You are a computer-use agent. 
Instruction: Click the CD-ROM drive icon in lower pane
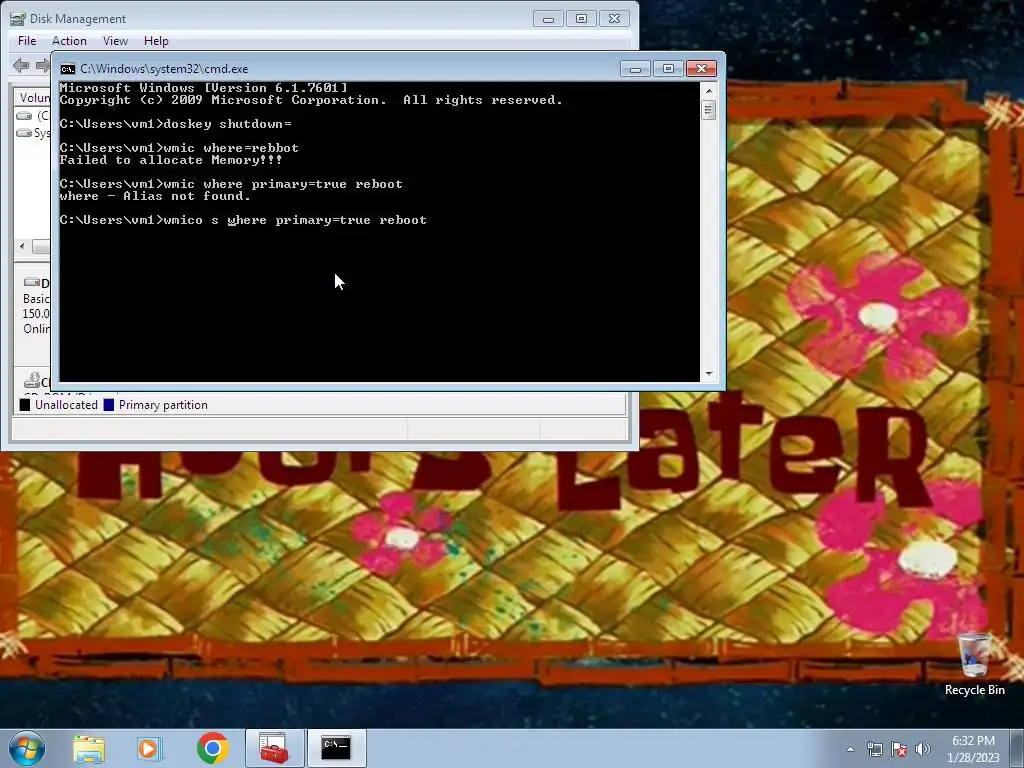click(x=31, y=379)
